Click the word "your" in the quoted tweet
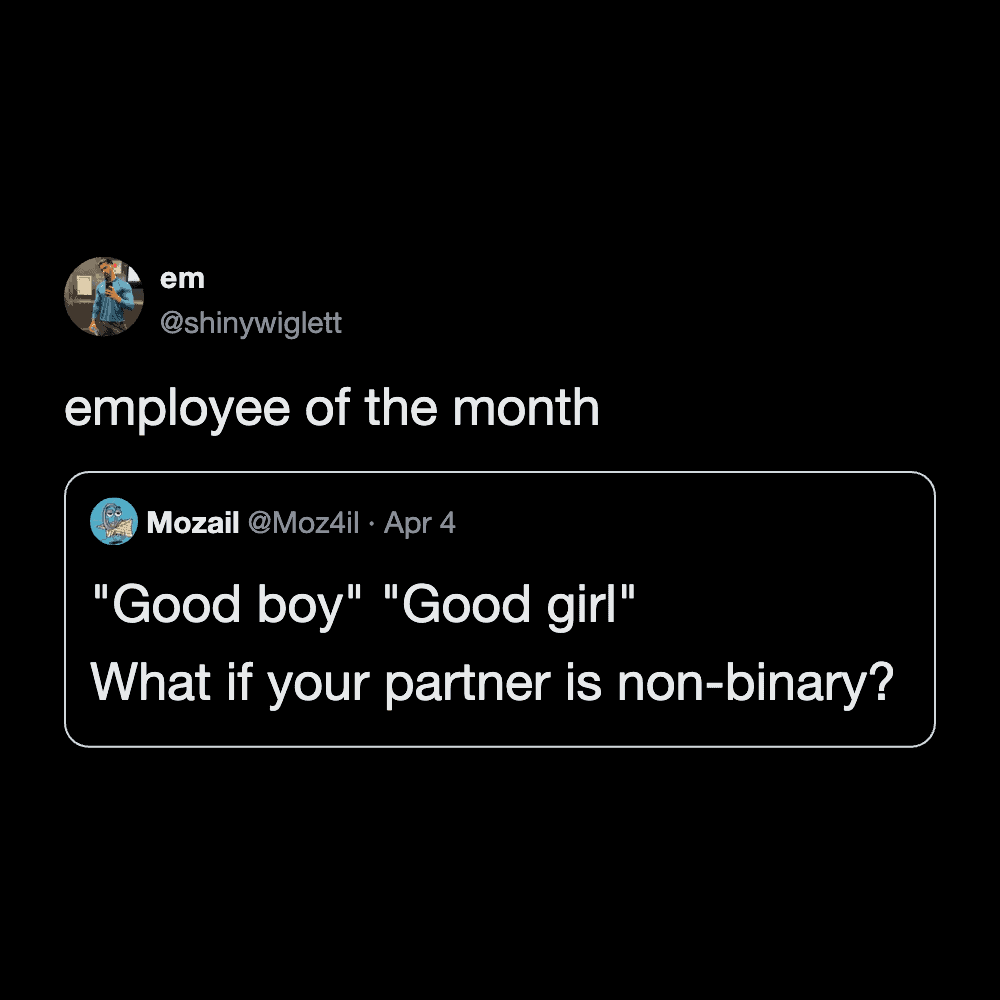 (328, 681)
